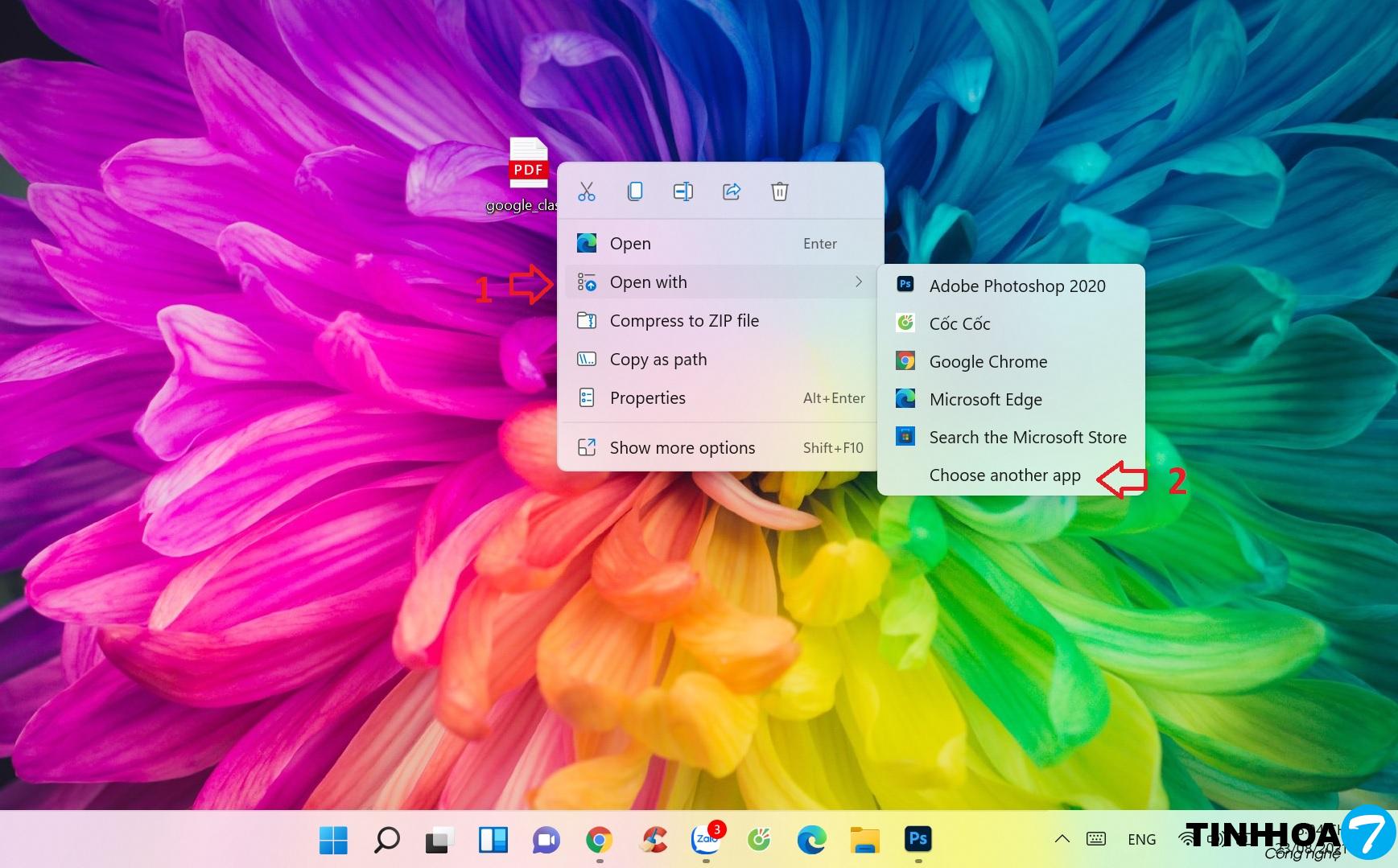Click the Share icon in context menu
This screenshot has width=1398, height=868.
[732, 191]
